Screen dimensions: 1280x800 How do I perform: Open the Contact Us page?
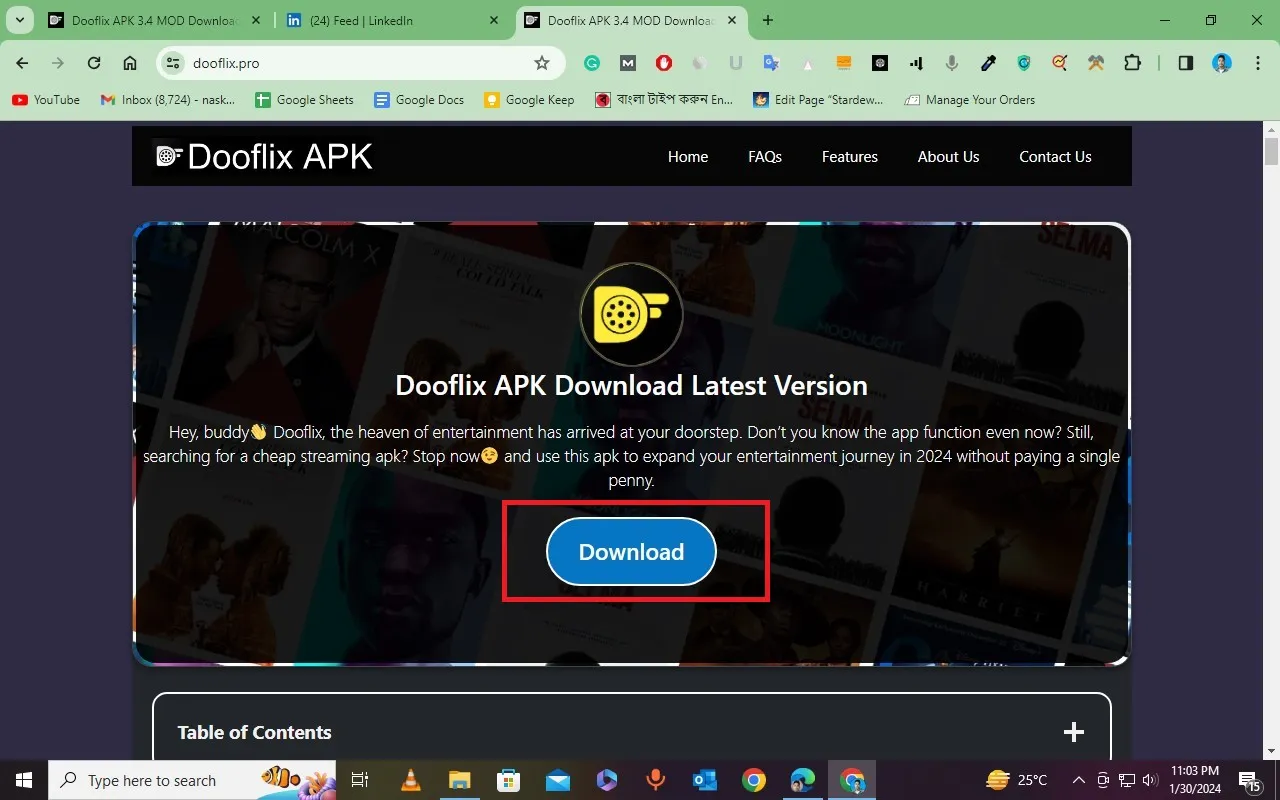coord(1055,156)
